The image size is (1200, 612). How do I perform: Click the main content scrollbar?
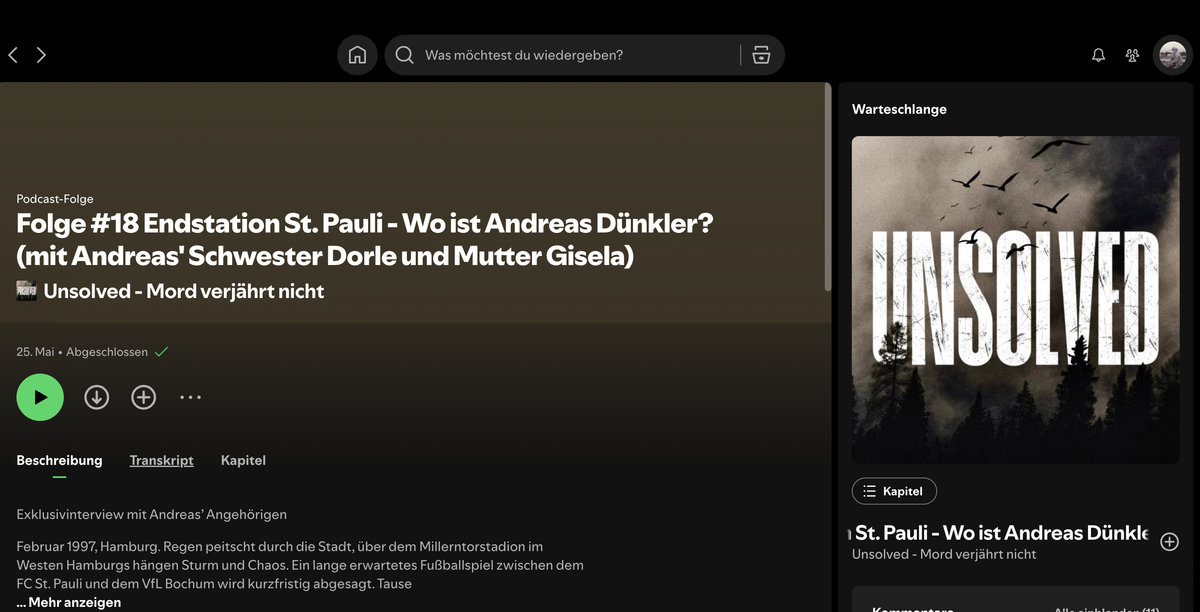(827, 187)
